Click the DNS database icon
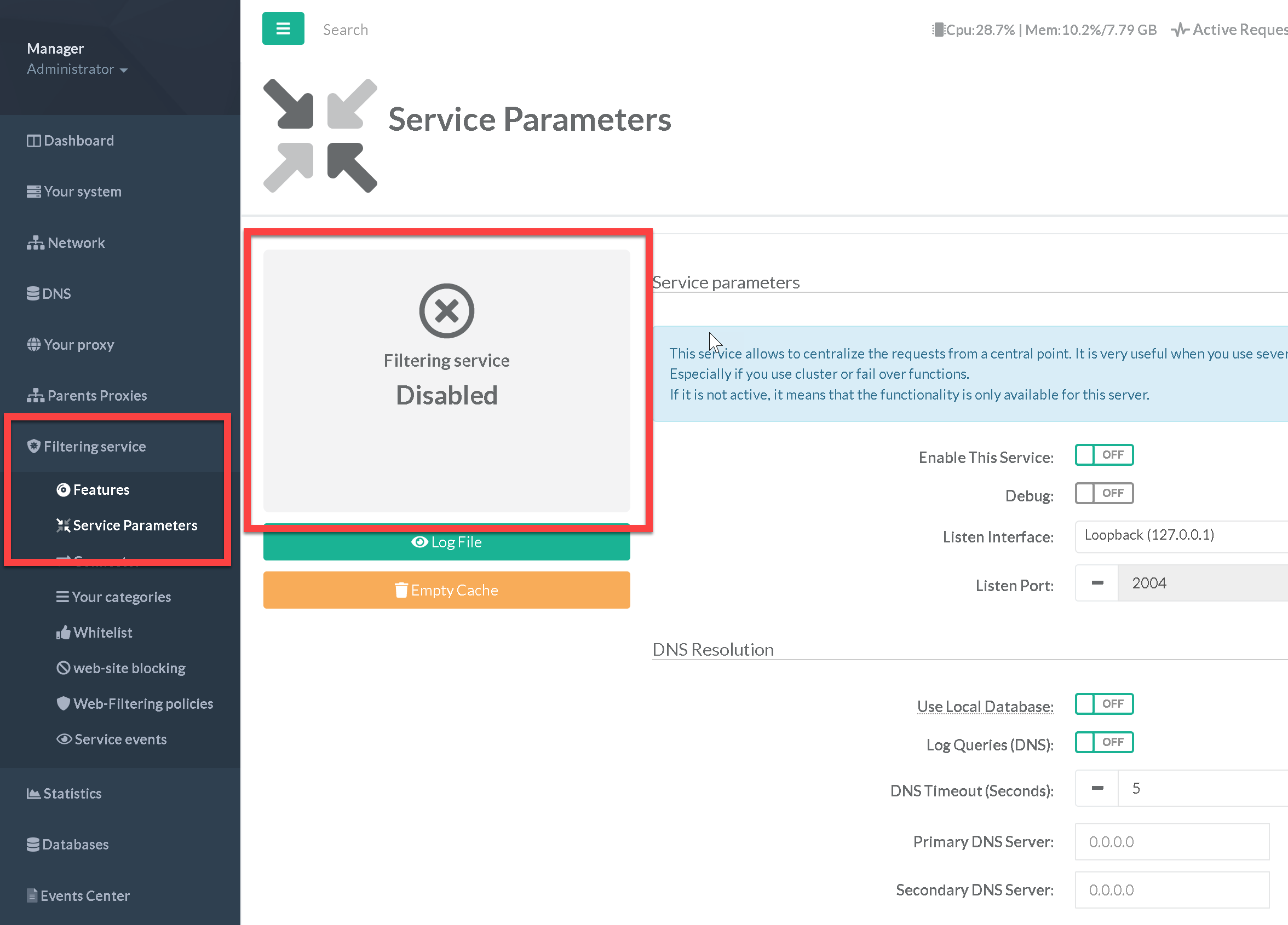The image size is (1288, 925). (x=33, y=293)
